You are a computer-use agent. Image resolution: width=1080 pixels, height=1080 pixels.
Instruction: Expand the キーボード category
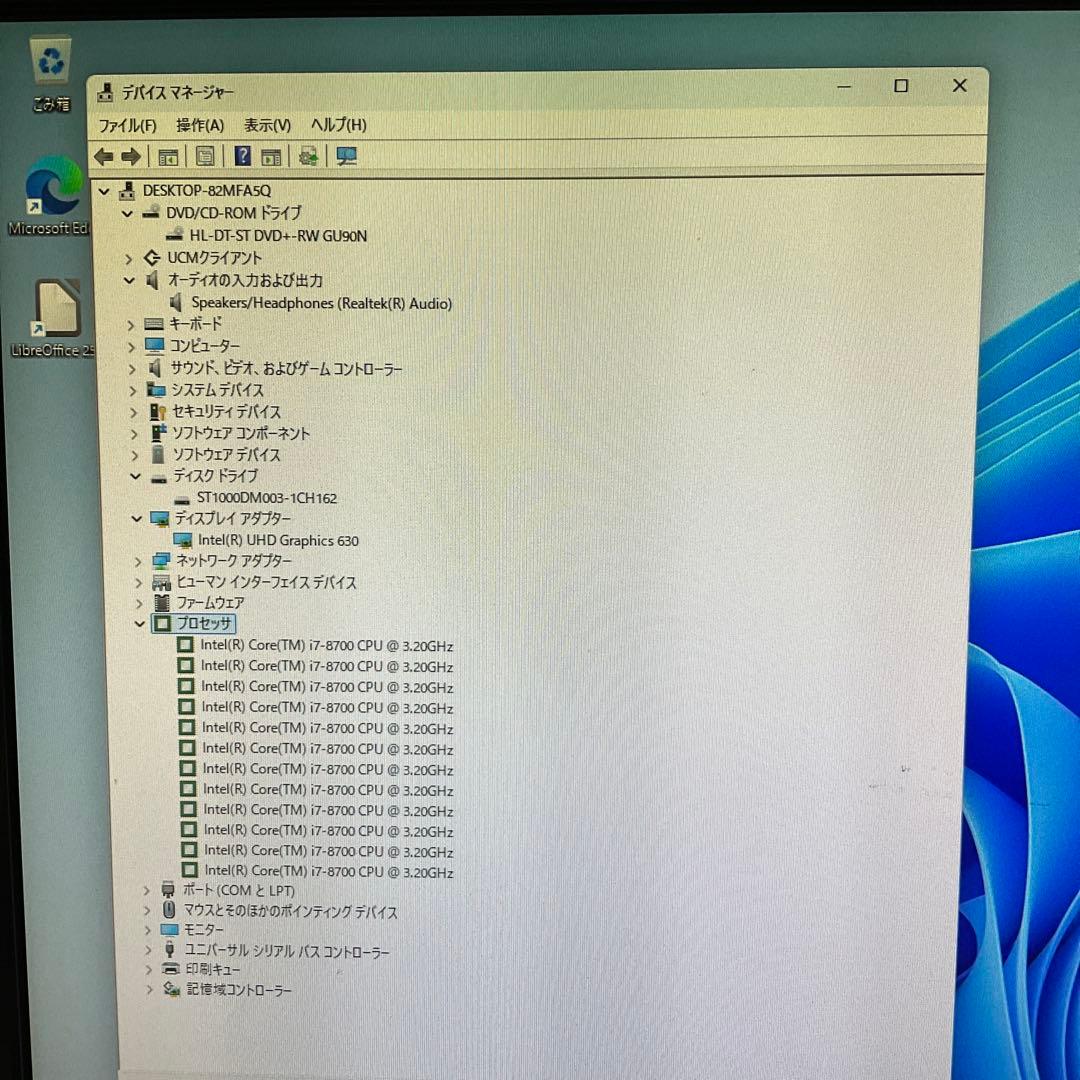tap(131, 324)
